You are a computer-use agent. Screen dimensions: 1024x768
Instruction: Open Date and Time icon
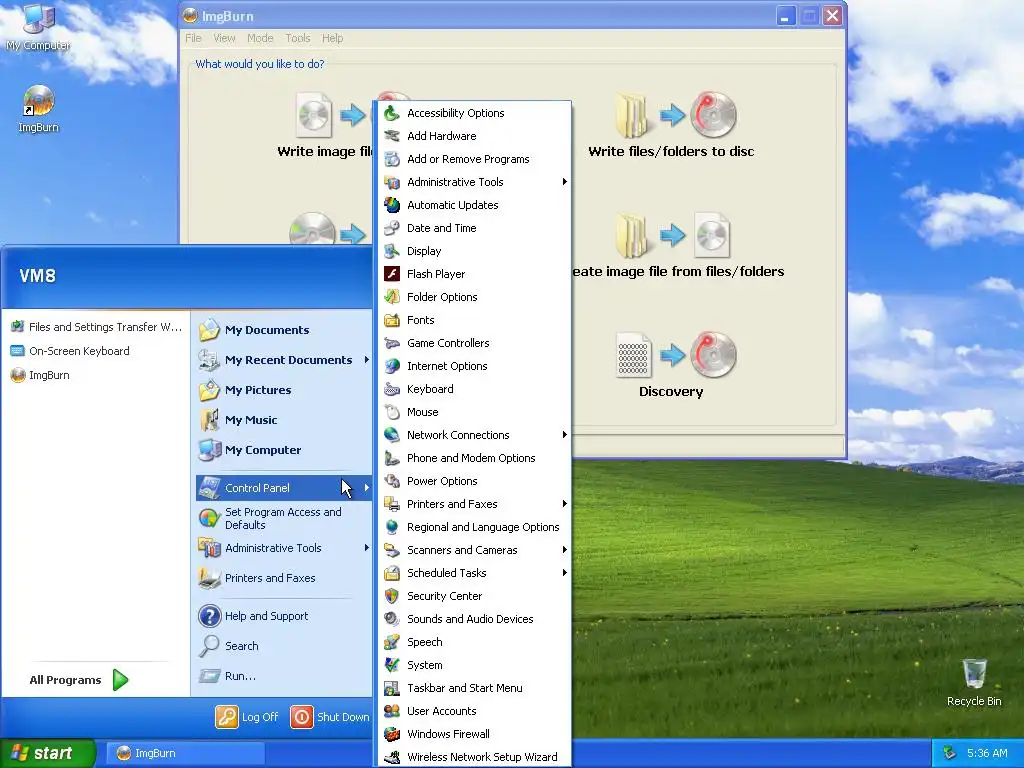(x=392, y=228)
